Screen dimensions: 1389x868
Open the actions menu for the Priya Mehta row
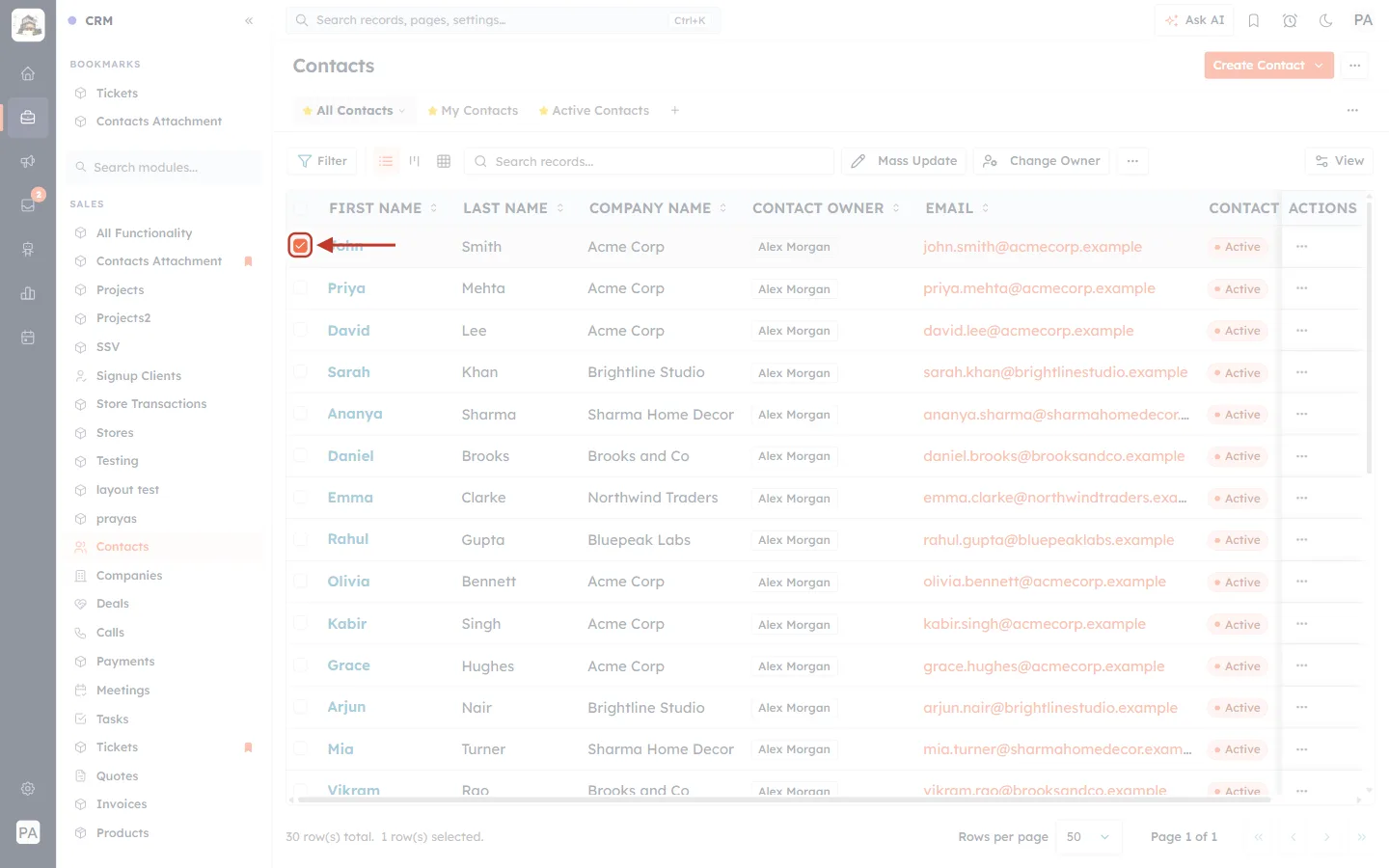point(1302,288)
